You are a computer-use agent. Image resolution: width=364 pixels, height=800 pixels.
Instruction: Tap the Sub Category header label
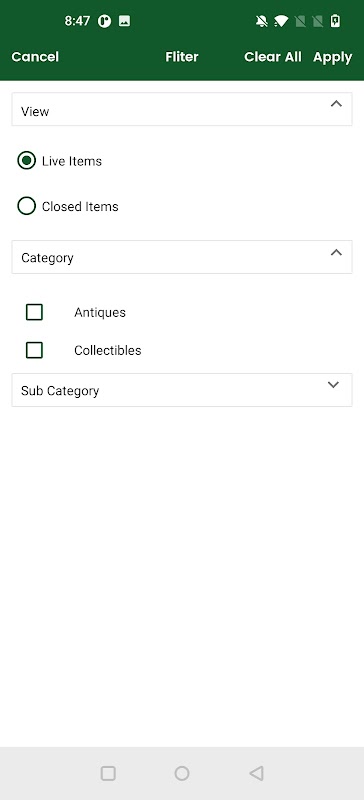coord(60,391)
